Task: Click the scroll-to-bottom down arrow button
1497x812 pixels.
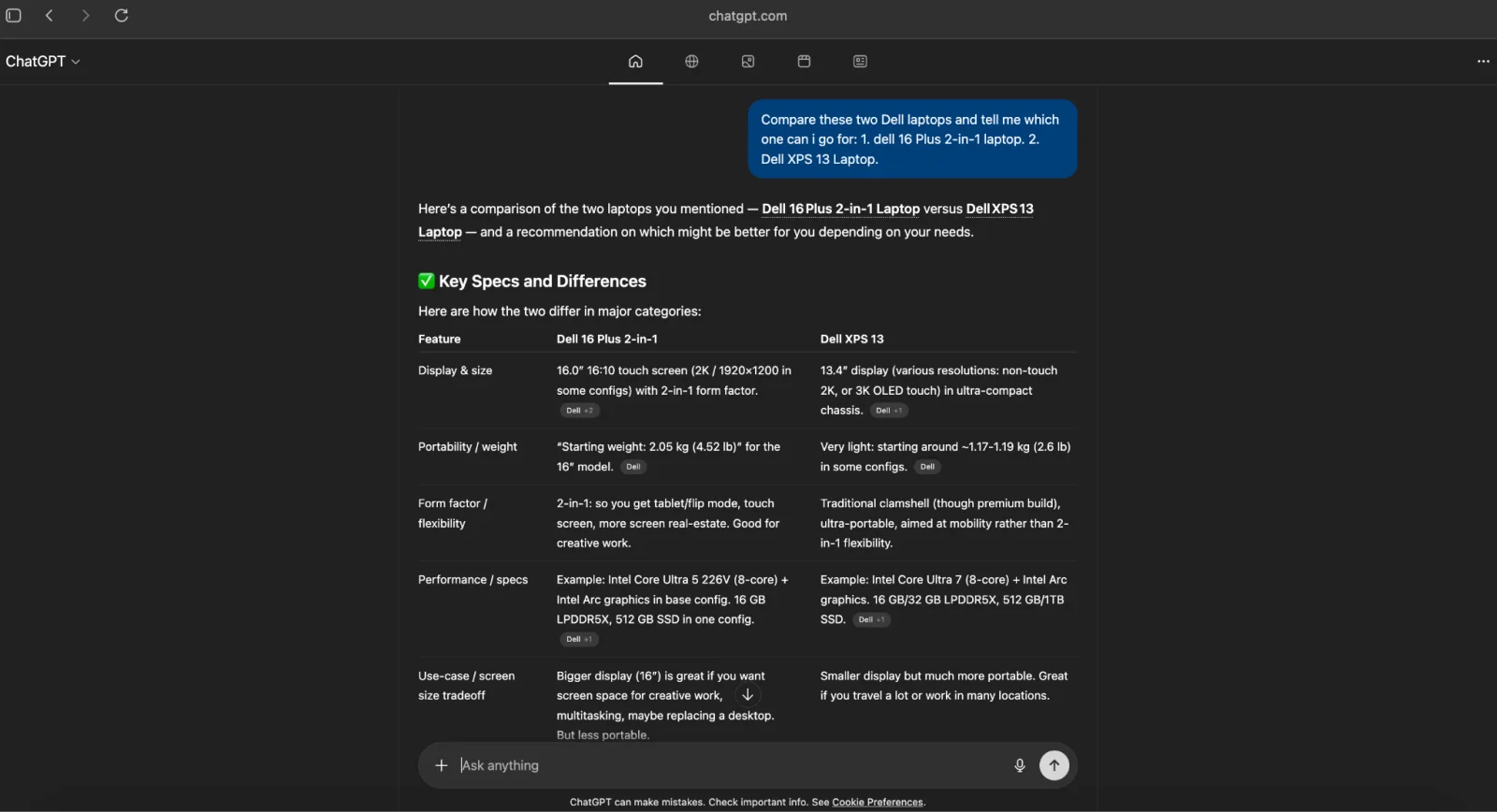Action: coord(748,695)
